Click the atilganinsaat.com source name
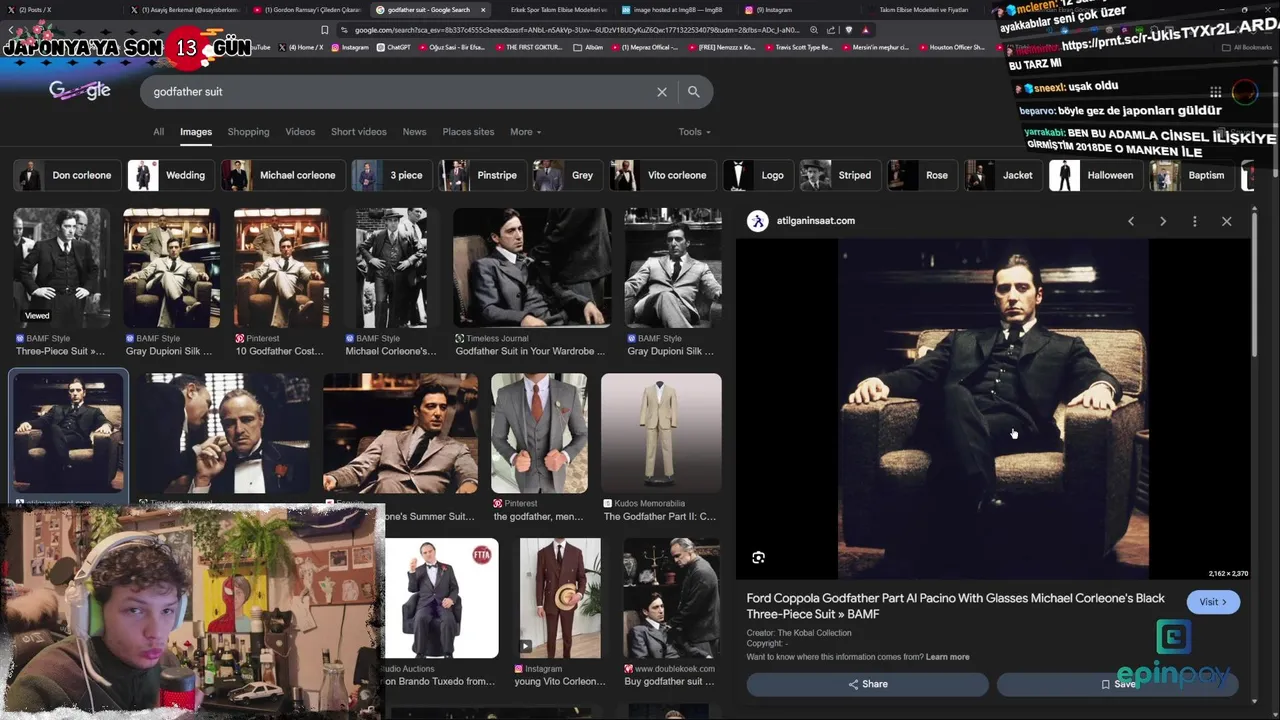1280x720 pixels. 816,221
